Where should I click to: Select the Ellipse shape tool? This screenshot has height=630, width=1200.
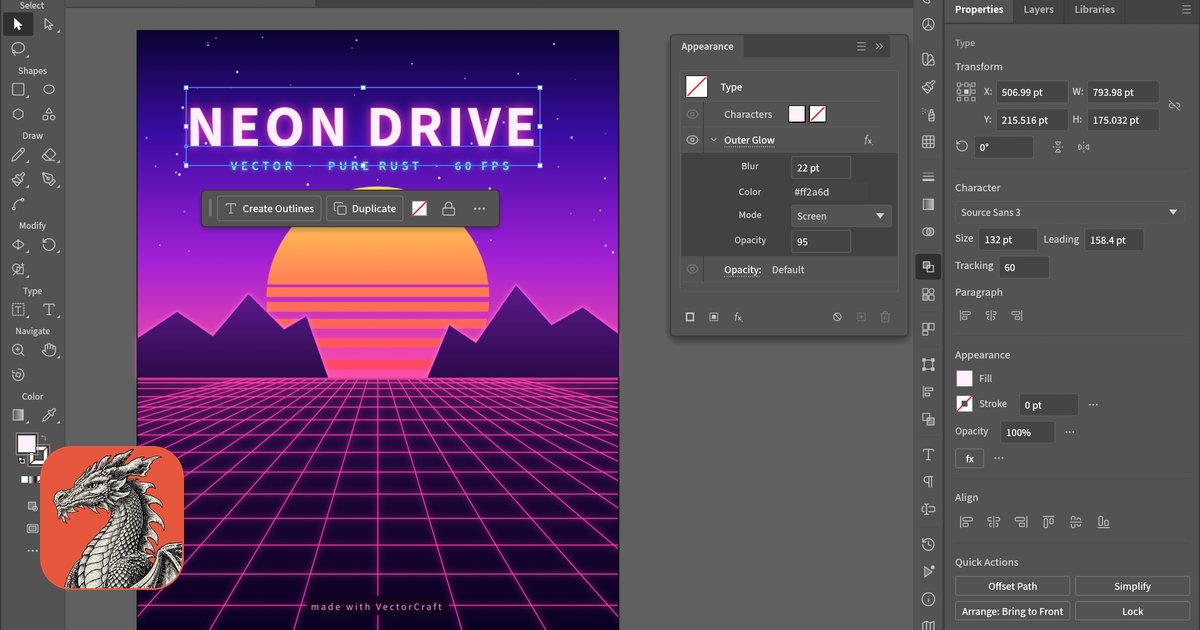(49, 89)
